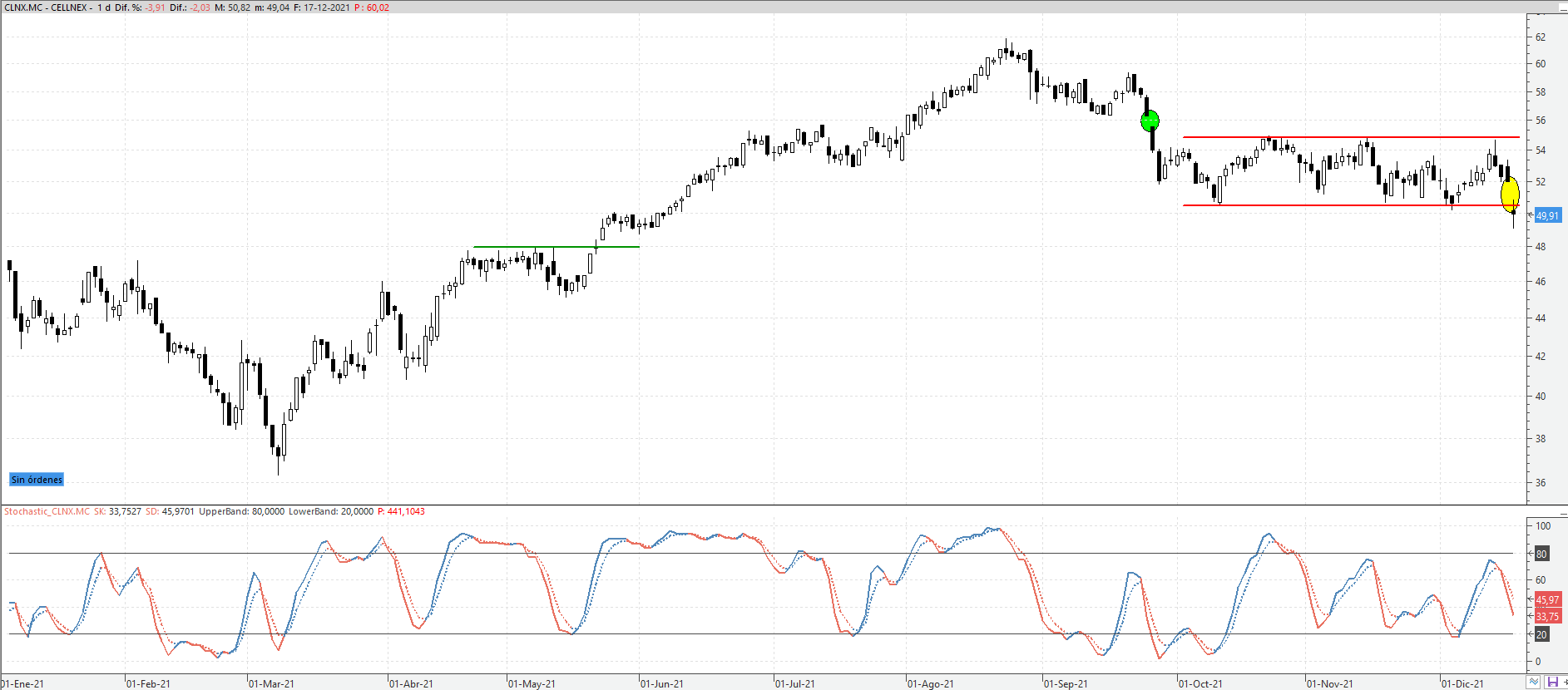Click the 'SD: 45,9701' value

[170, 511]
